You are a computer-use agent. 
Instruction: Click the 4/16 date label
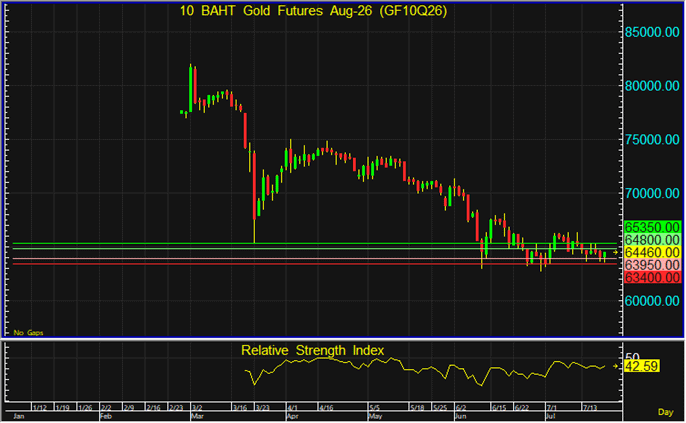326,408
